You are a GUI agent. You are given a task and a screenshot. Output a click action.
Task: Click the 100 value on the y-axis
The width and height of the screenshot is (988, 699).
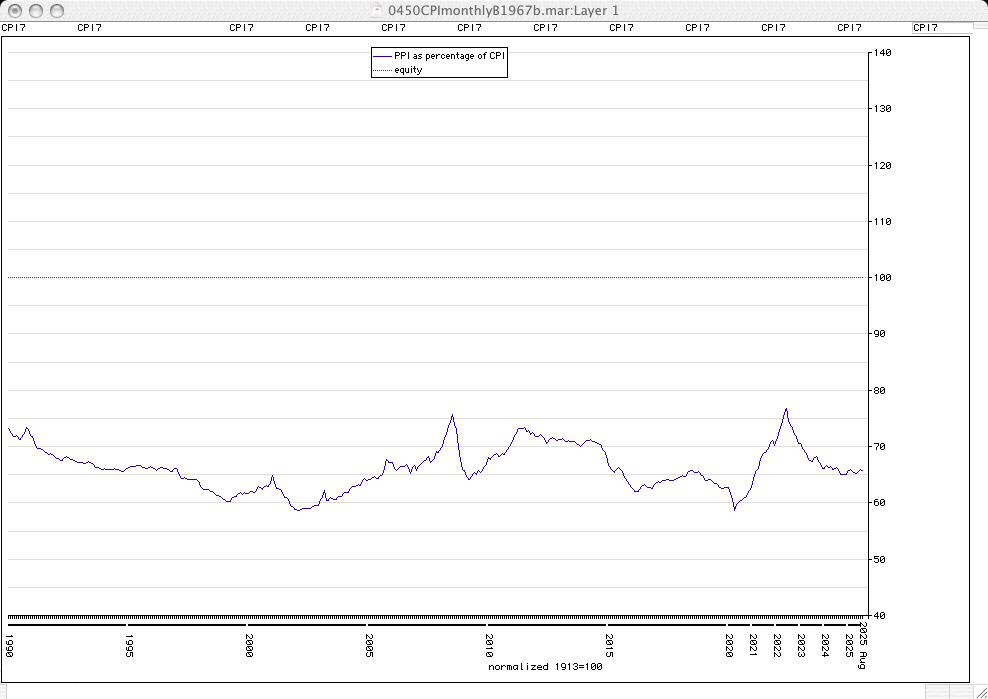880,277
